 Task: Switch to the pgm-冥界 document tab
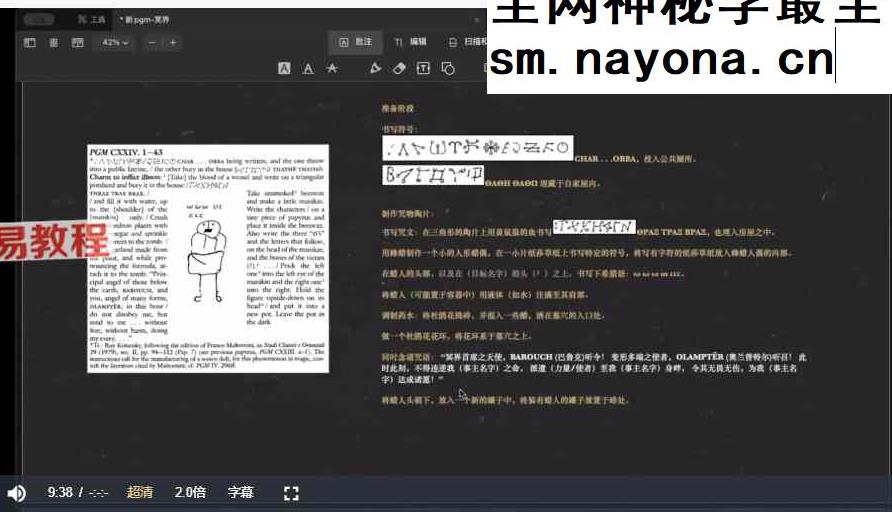pyautogui.click(x=144, y=19)
